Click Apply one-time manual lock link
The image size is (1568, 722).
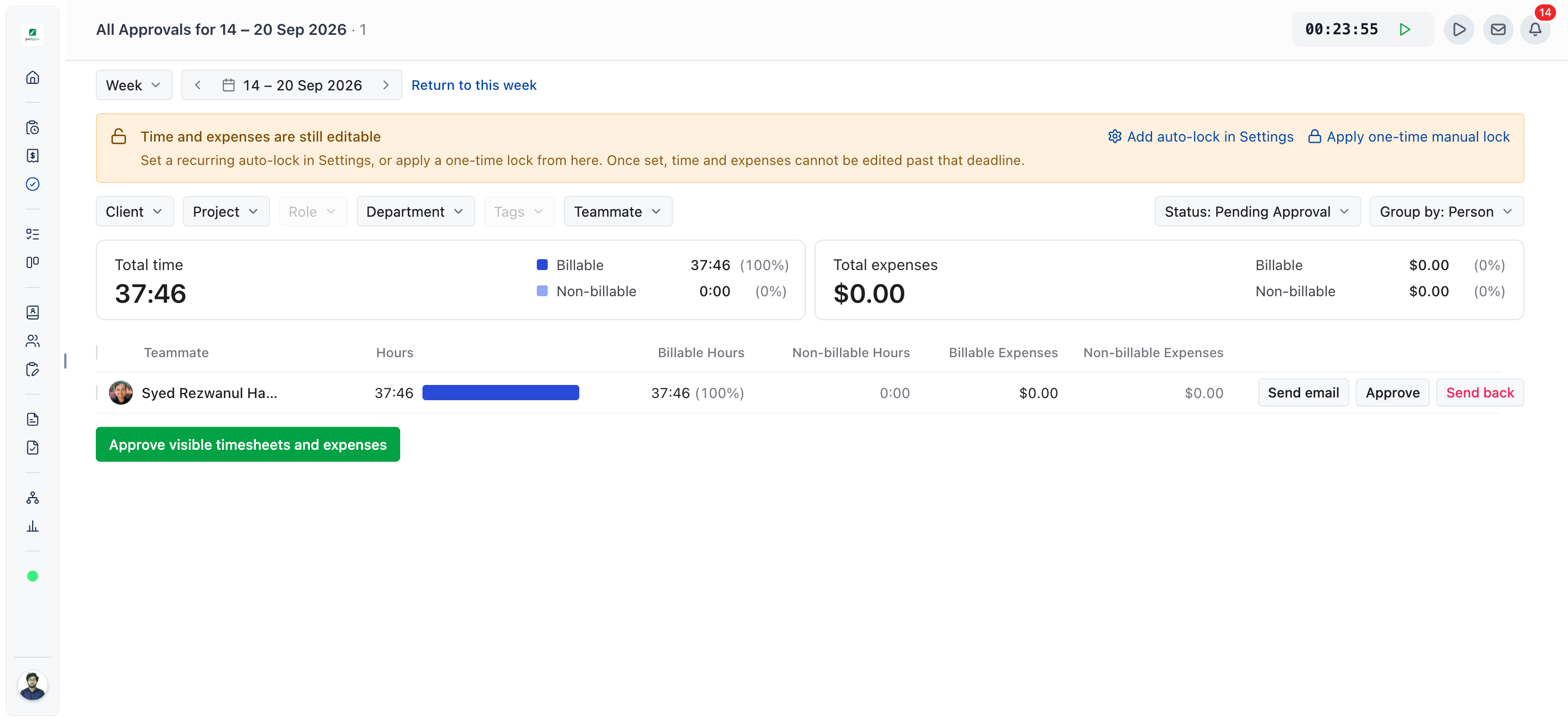click(1408, 136)
